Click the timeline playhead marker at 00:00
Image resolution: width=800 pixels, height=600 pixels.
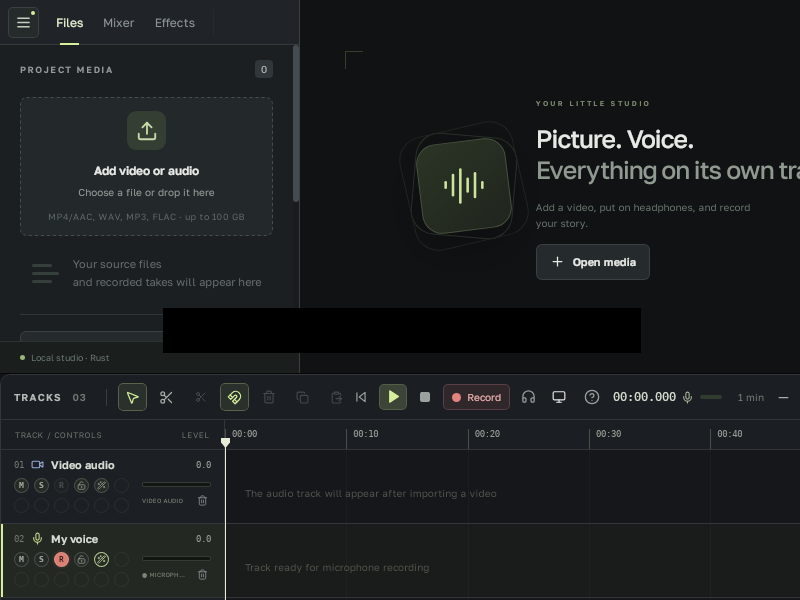pyautogui.click(x=225, y=442)
